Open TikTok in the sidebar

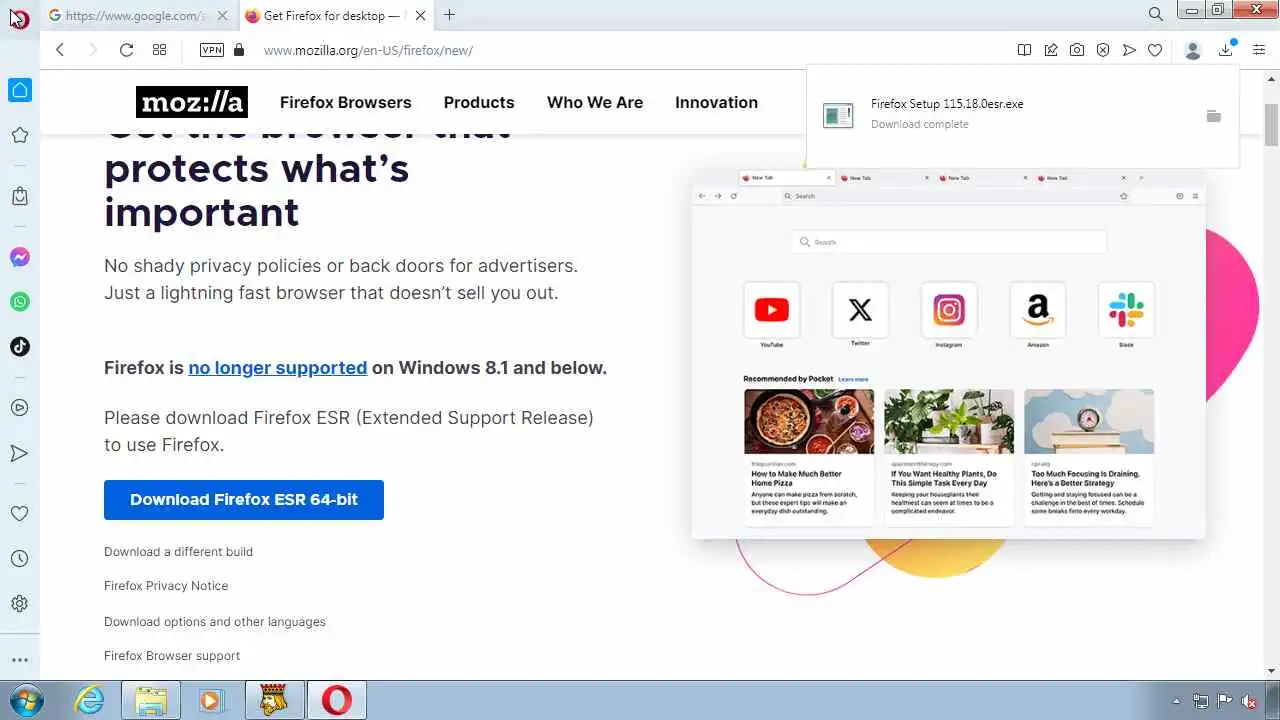19,347
